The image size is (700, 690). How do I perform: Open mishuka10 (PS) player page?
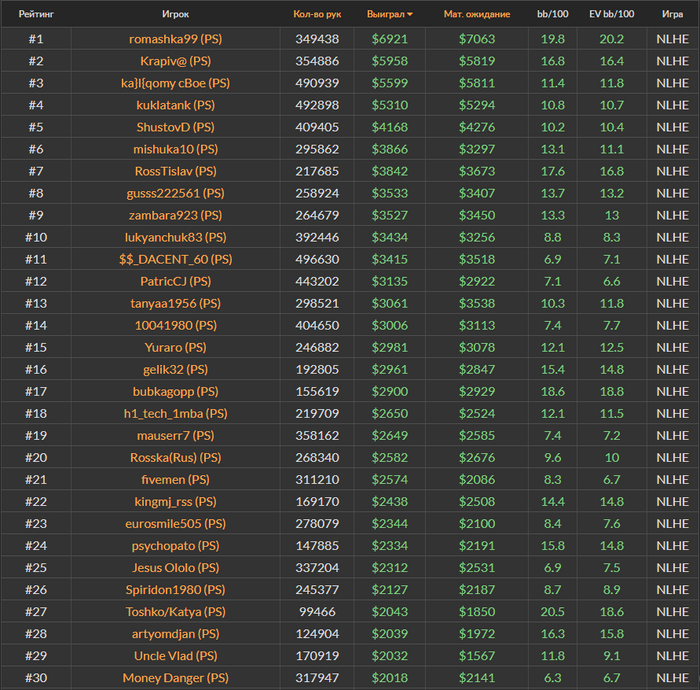175,149
